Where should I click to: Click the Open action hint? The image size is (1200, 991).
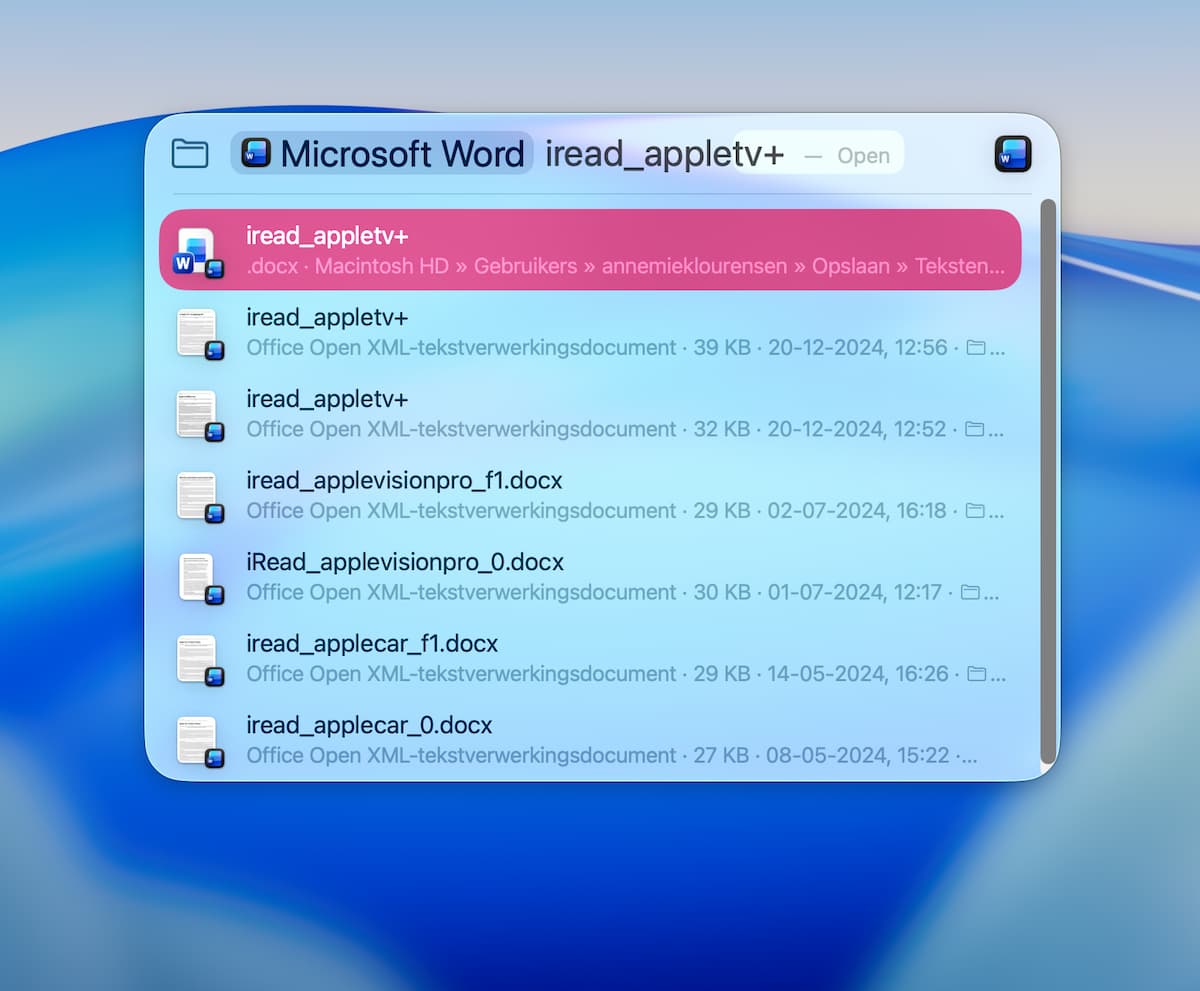[862, 156]
